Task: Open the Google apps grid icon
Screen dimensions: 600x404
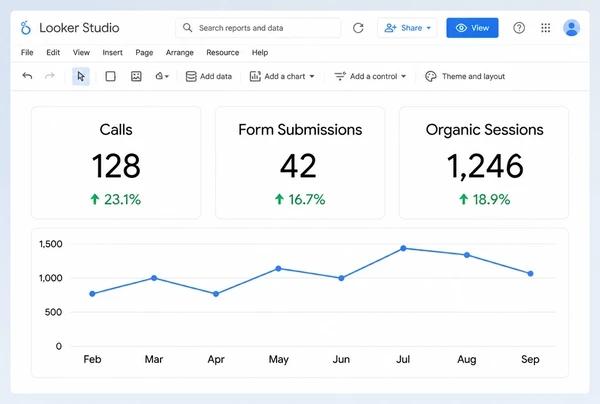Action: click(545, 28)
